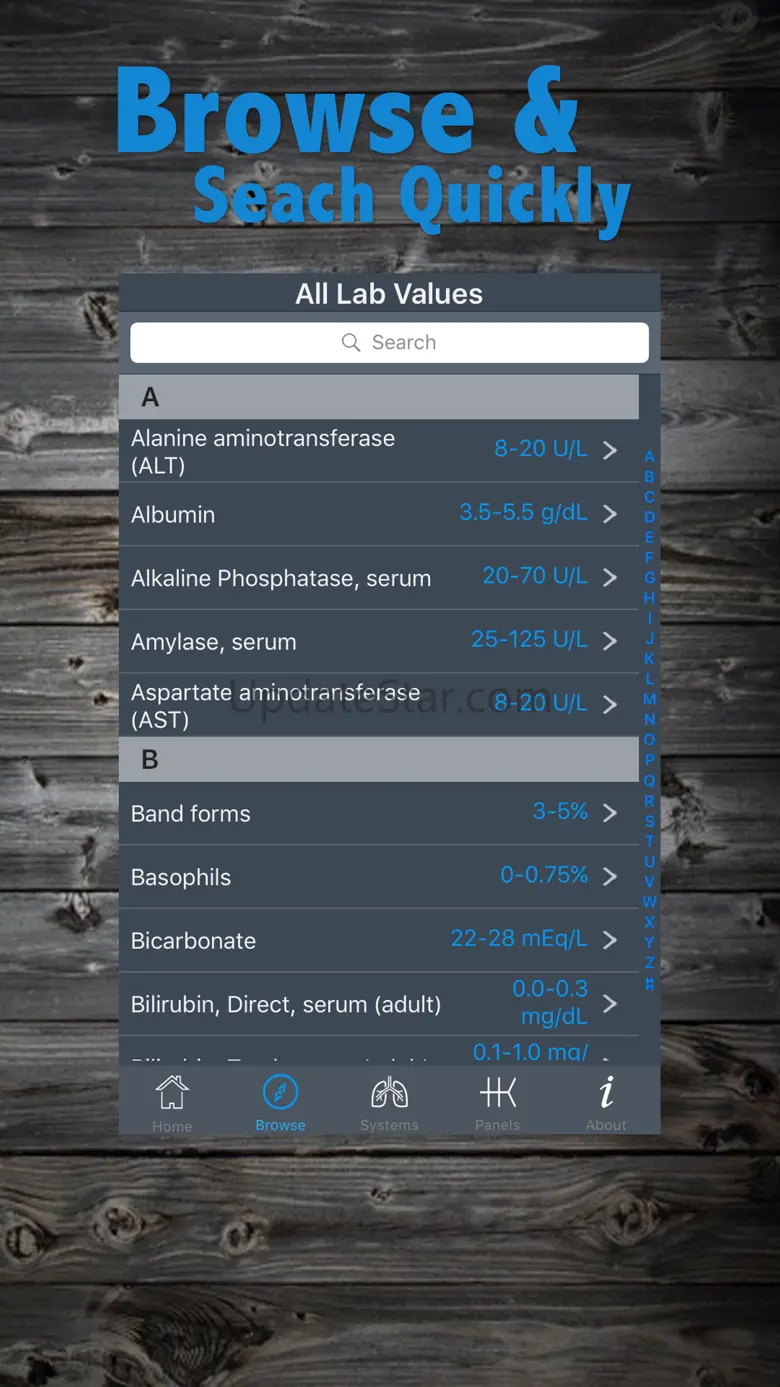Jump to letter M in index
Image resolution: width=780 pixels, height=1387 pixels.
[649, 699]
